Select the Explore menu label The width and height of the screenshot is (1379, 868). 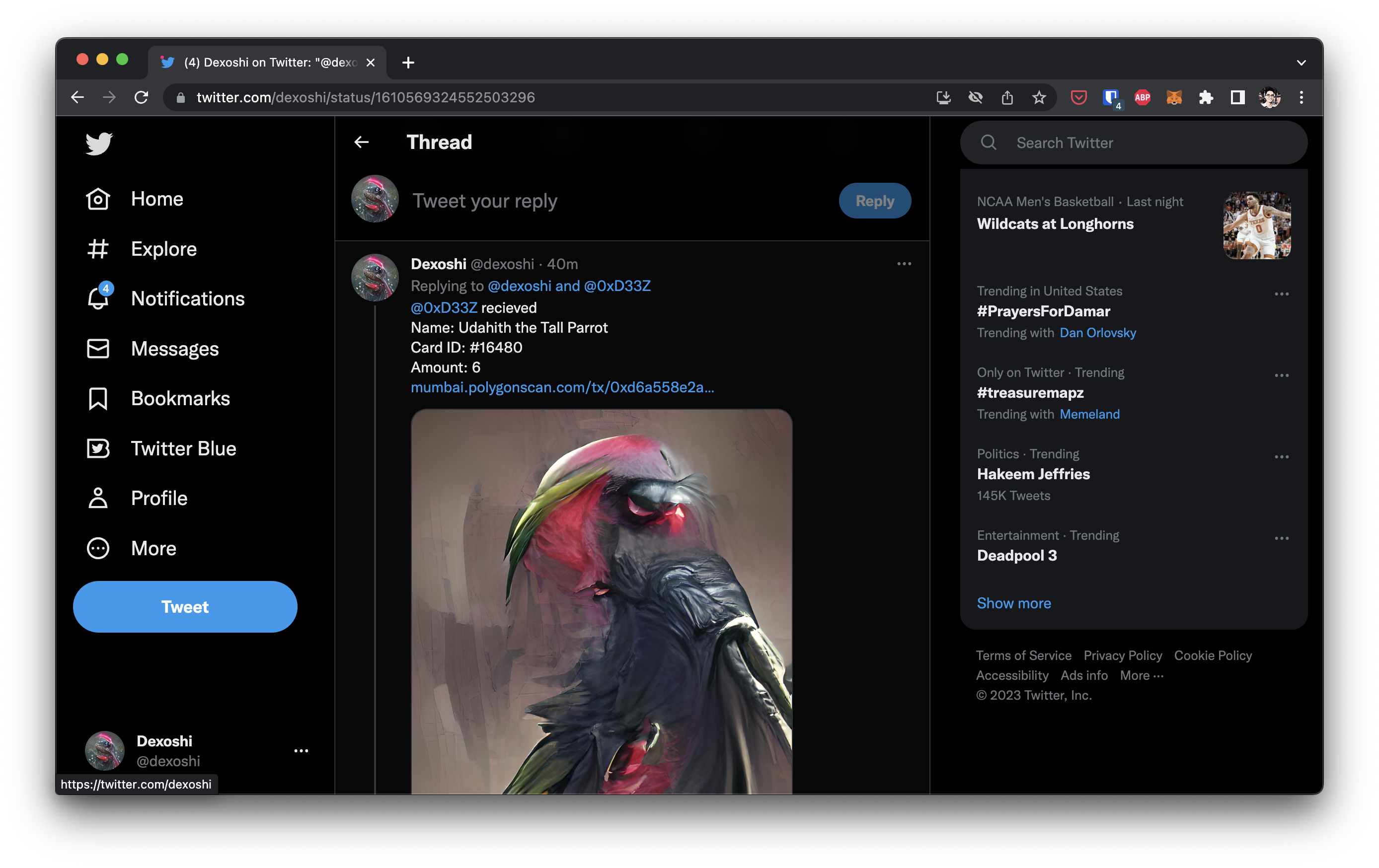click(164, 249)
